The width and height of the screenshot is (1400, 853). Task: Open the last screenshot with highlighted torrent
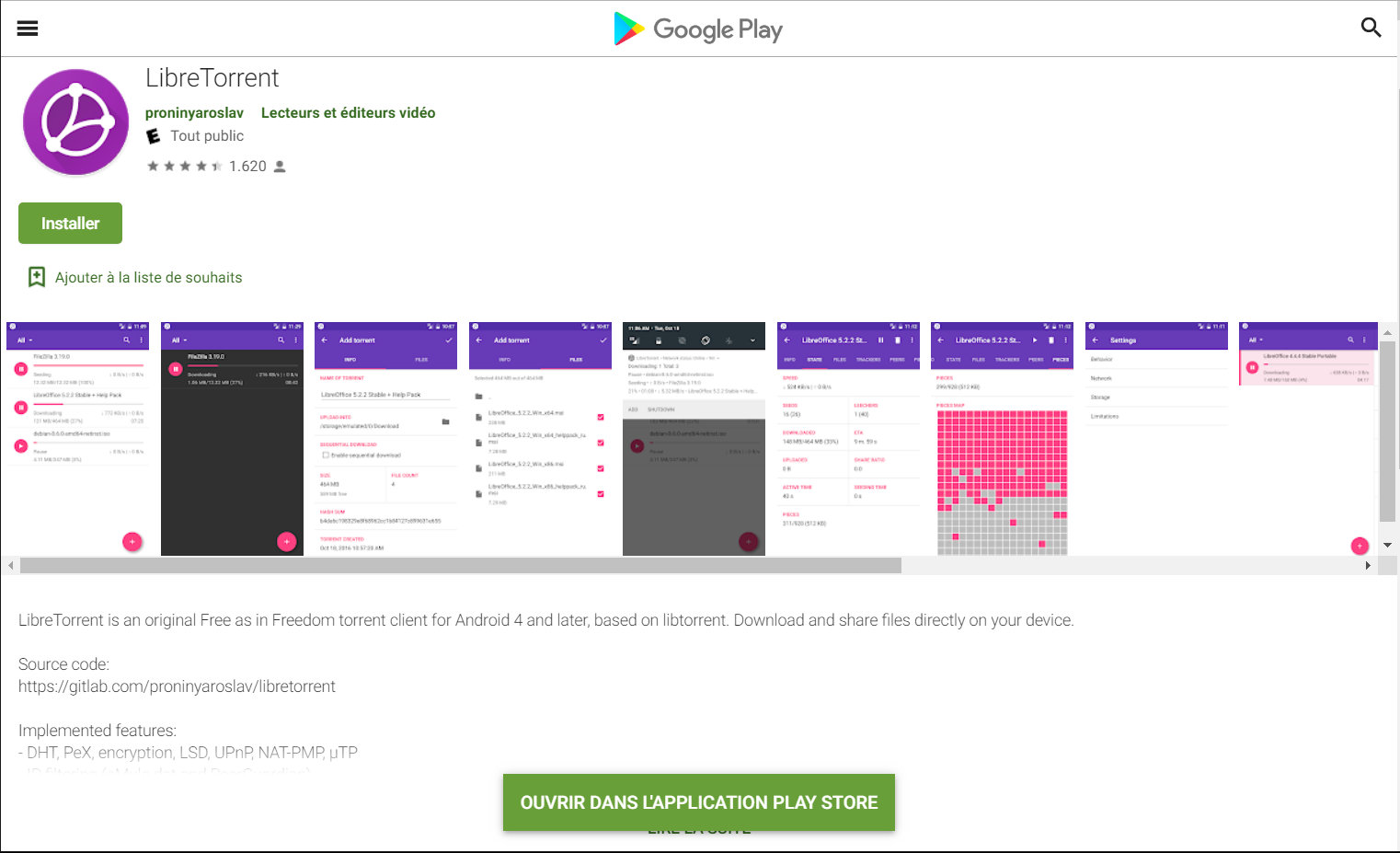pyautogui.click(x=1308, y=439)
